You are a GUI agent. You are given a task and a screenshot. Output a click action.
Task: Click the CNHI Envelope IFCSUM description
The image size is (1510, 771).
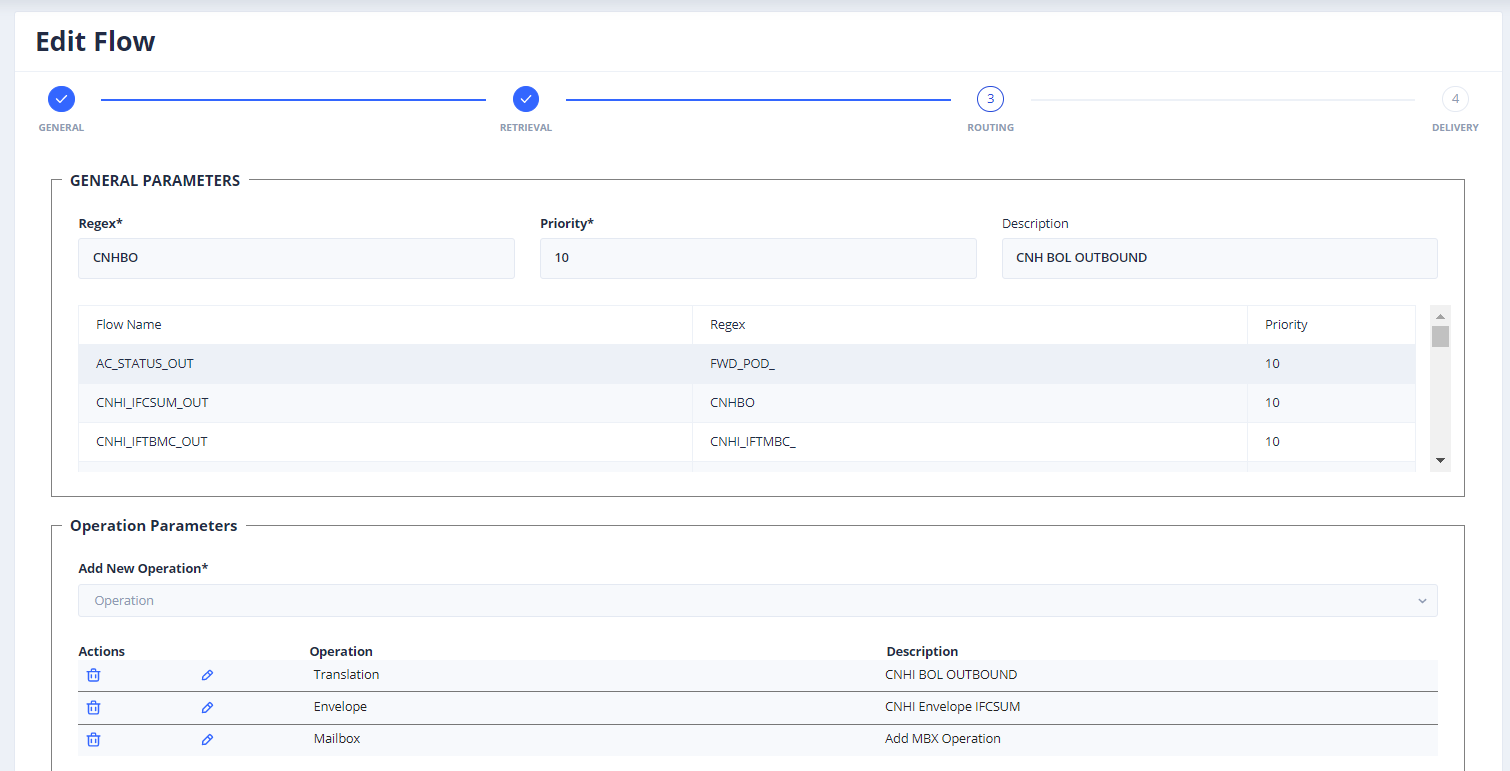pyautogui.click(x=953, y=707)
